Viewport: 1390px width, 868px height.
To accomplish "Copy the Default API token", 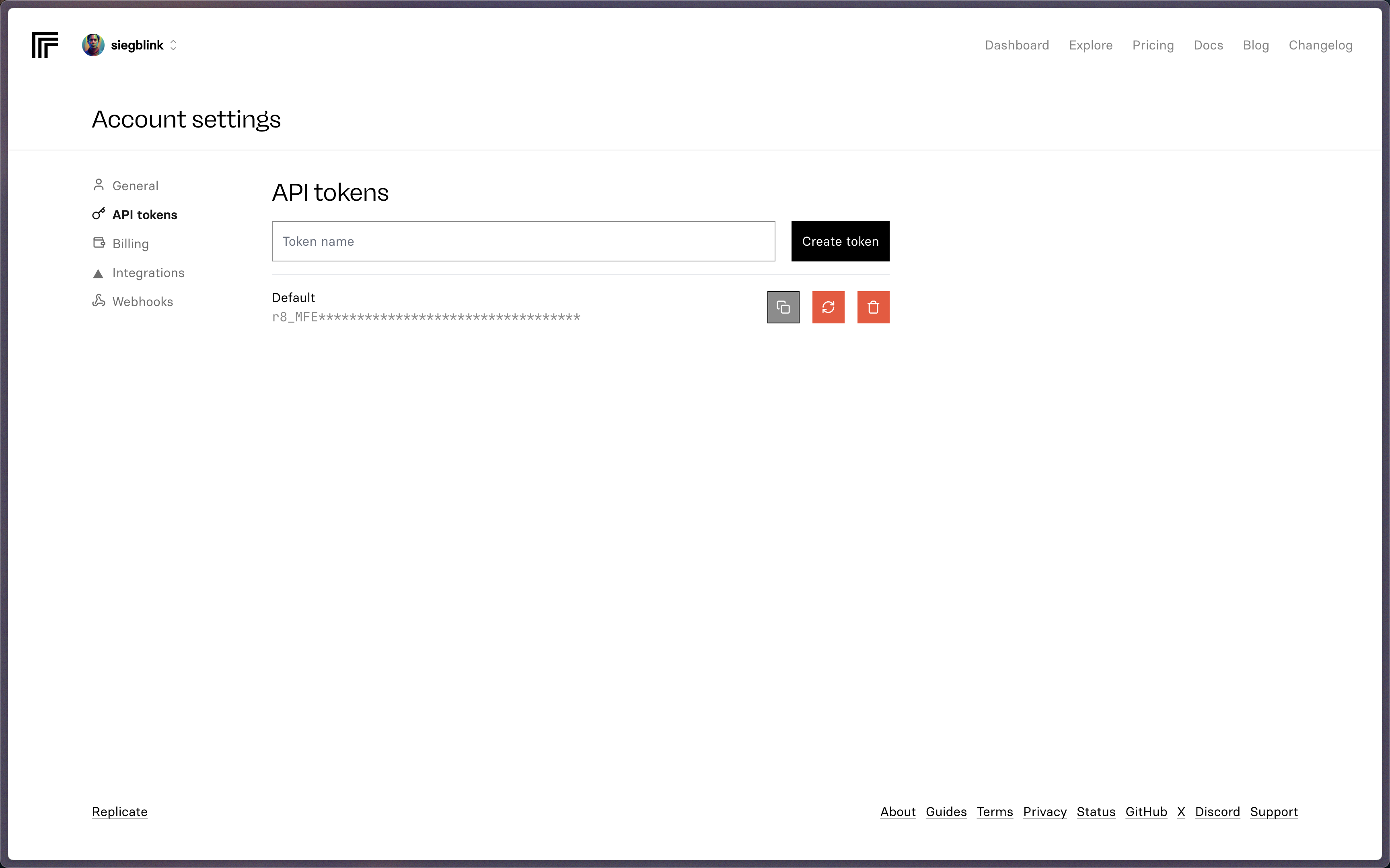I will (x=783, y=307).
